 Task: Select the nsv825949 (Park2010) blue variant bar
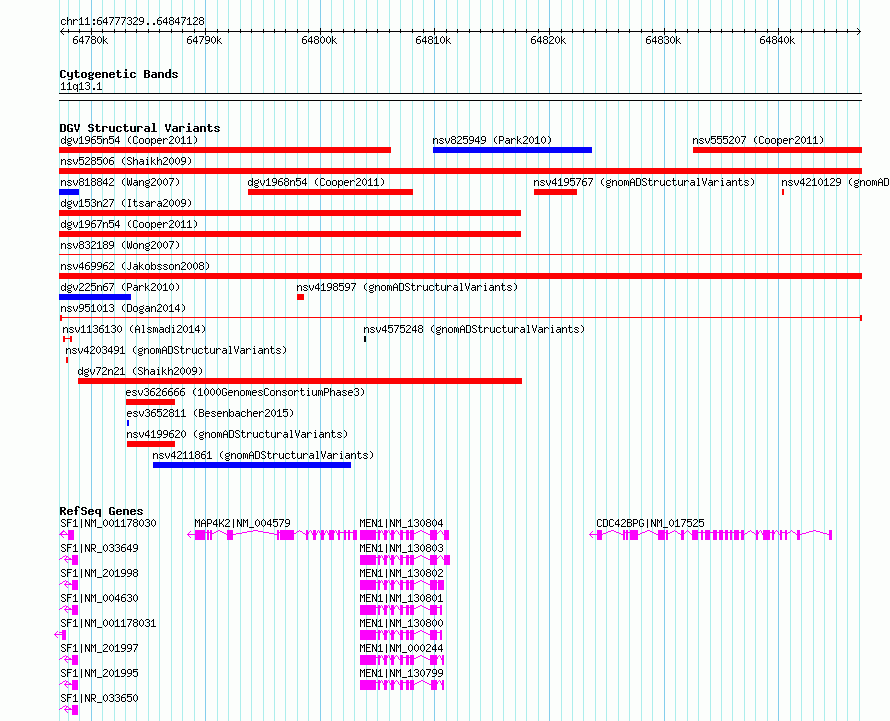click(512, 150)
